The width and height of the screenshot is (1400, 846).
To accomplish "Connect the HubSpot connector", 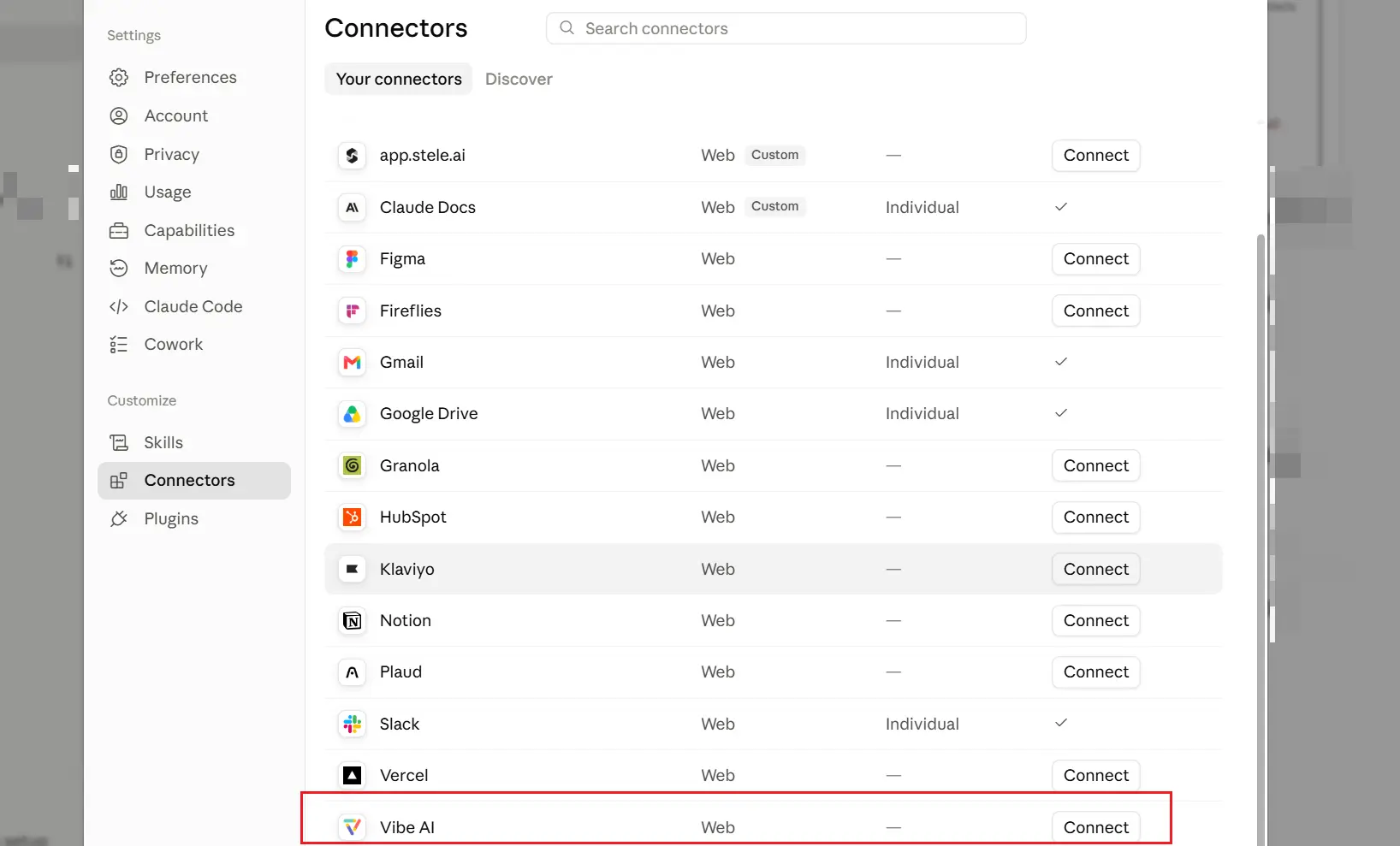I will [x=1095, y=517].
